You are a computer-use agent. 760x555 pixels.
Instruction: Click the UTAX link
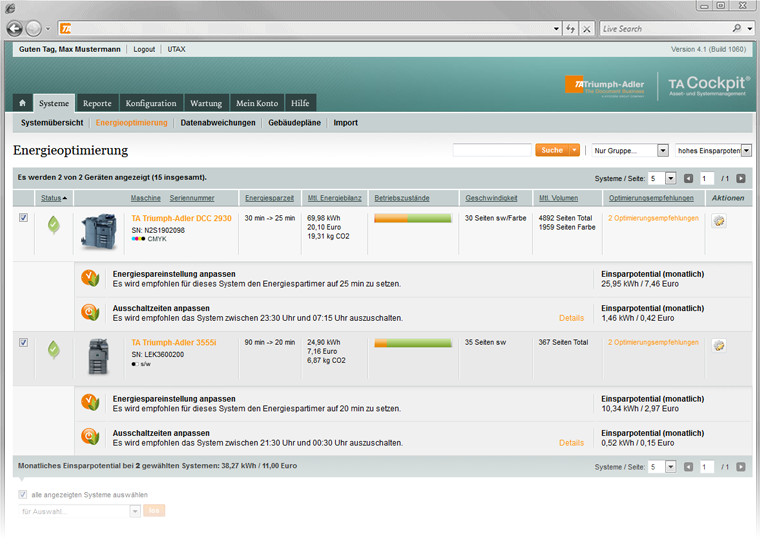176,49
